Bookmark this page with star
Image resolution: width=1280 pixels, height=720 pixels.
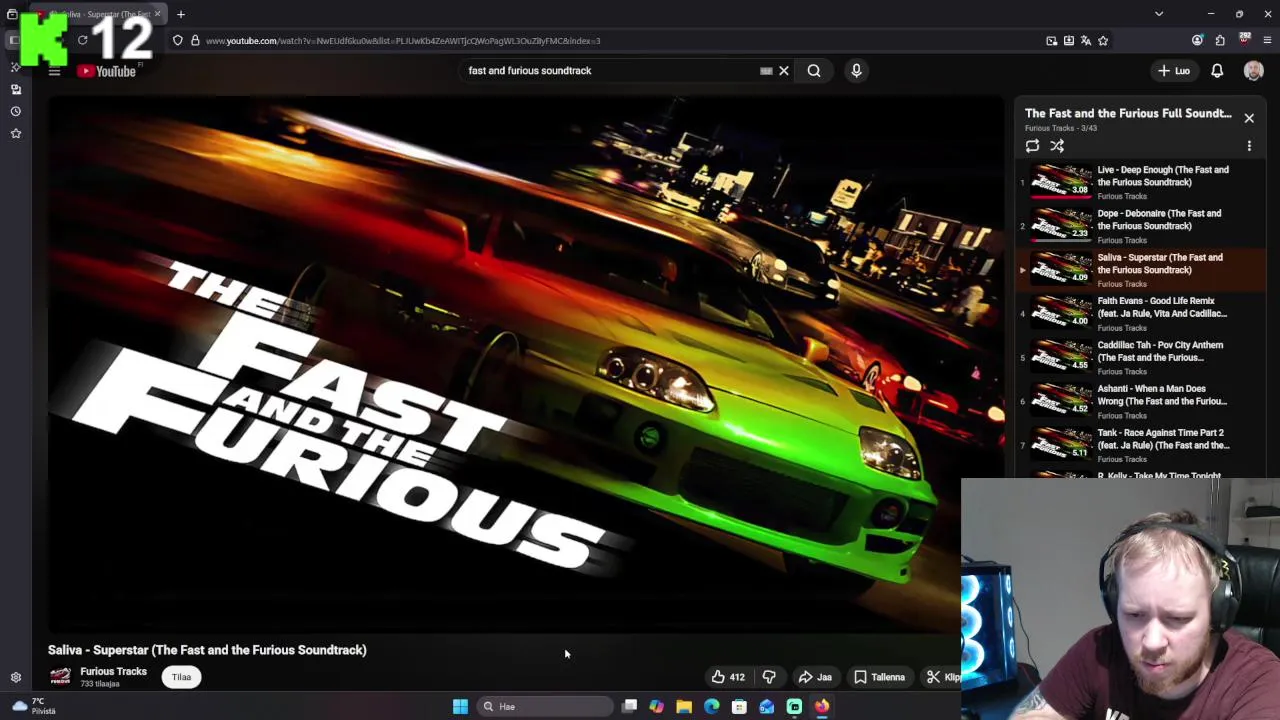click(x=1103, y=41)
